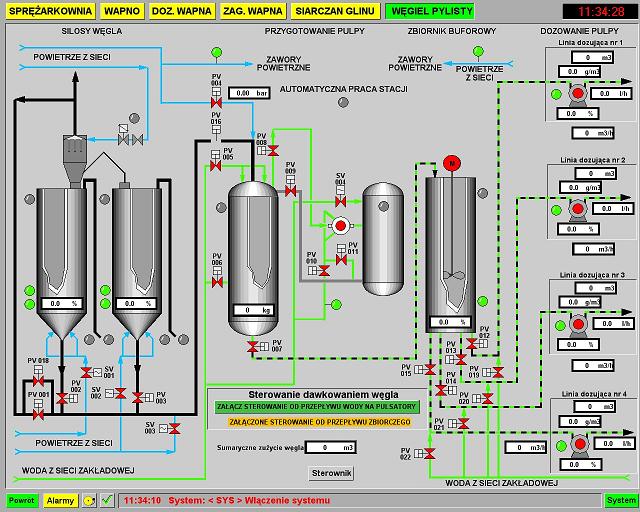Click valve PV 009

(x=290, y=191)
